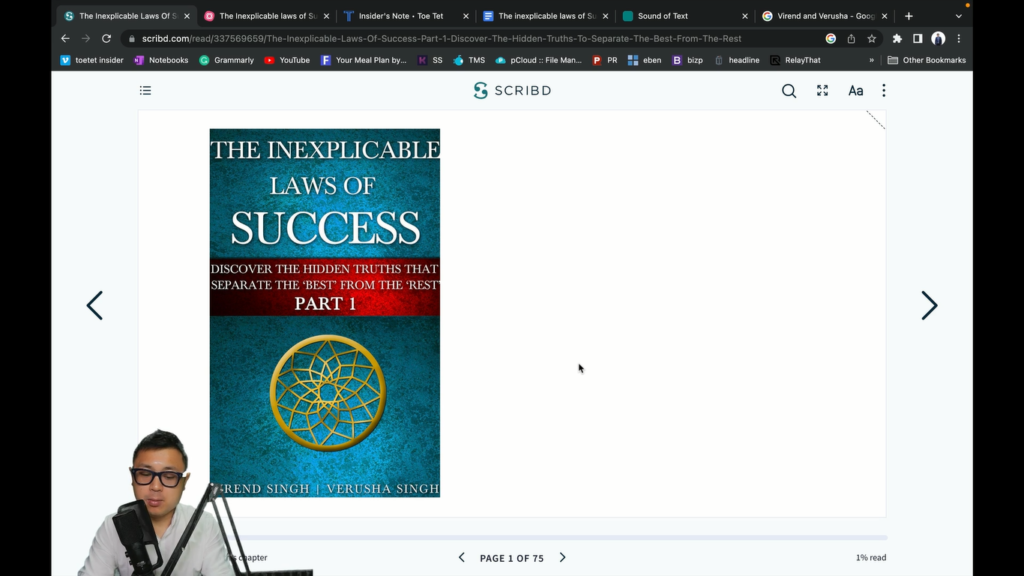Image resolution: width=1024 pixels, height=576 pixels.
Task: Open the Scribd reader more options menu
Action: pos(884,91)
